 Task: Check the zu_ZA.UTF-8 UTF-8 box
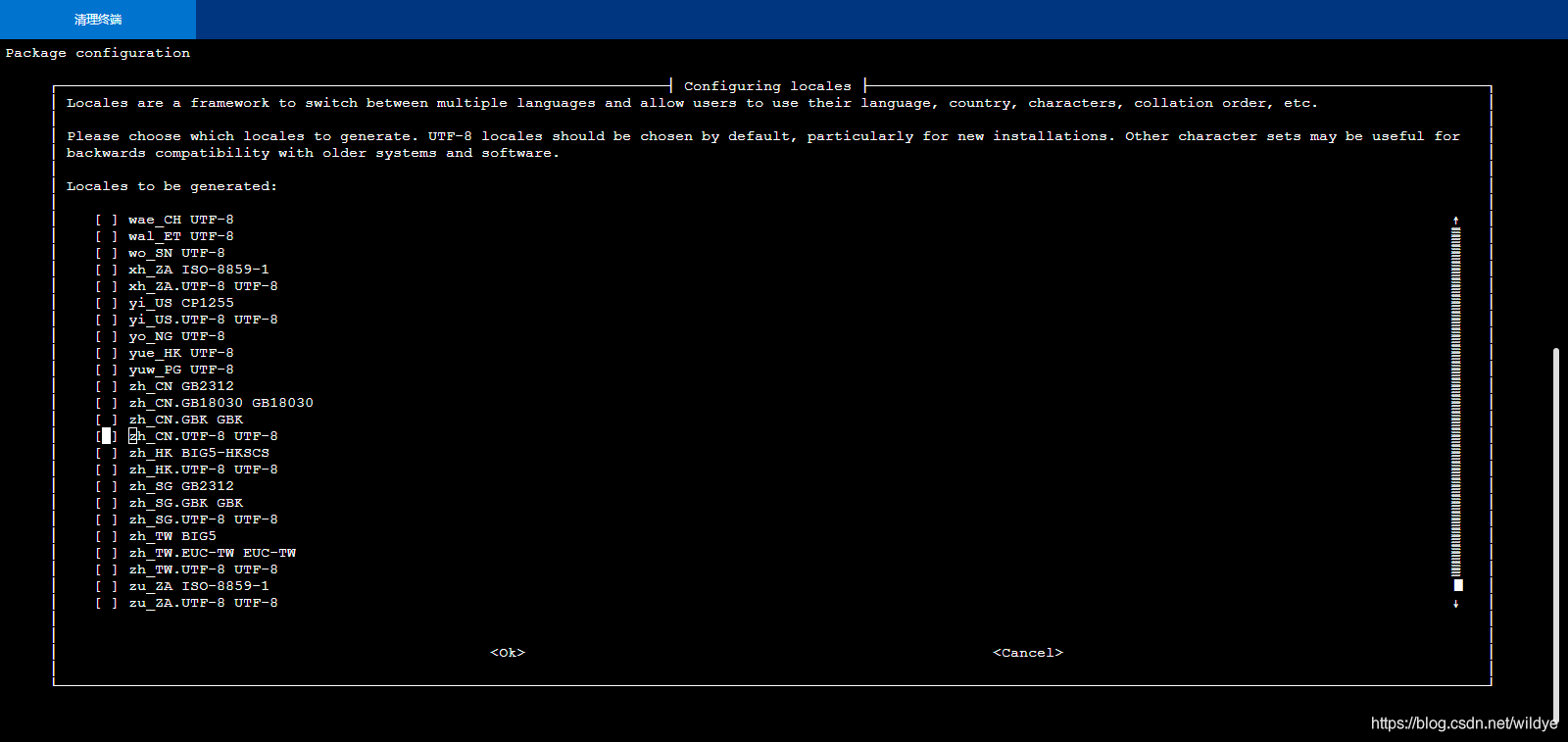pos(106,603)
